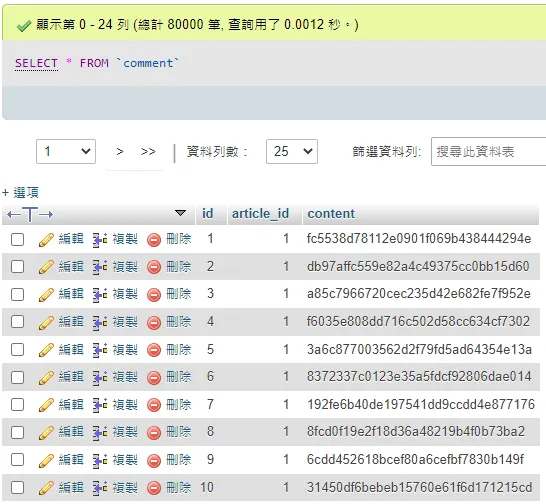
Task: Toggle full texts with the ←T→ control
Action: [x=30, y=214]
